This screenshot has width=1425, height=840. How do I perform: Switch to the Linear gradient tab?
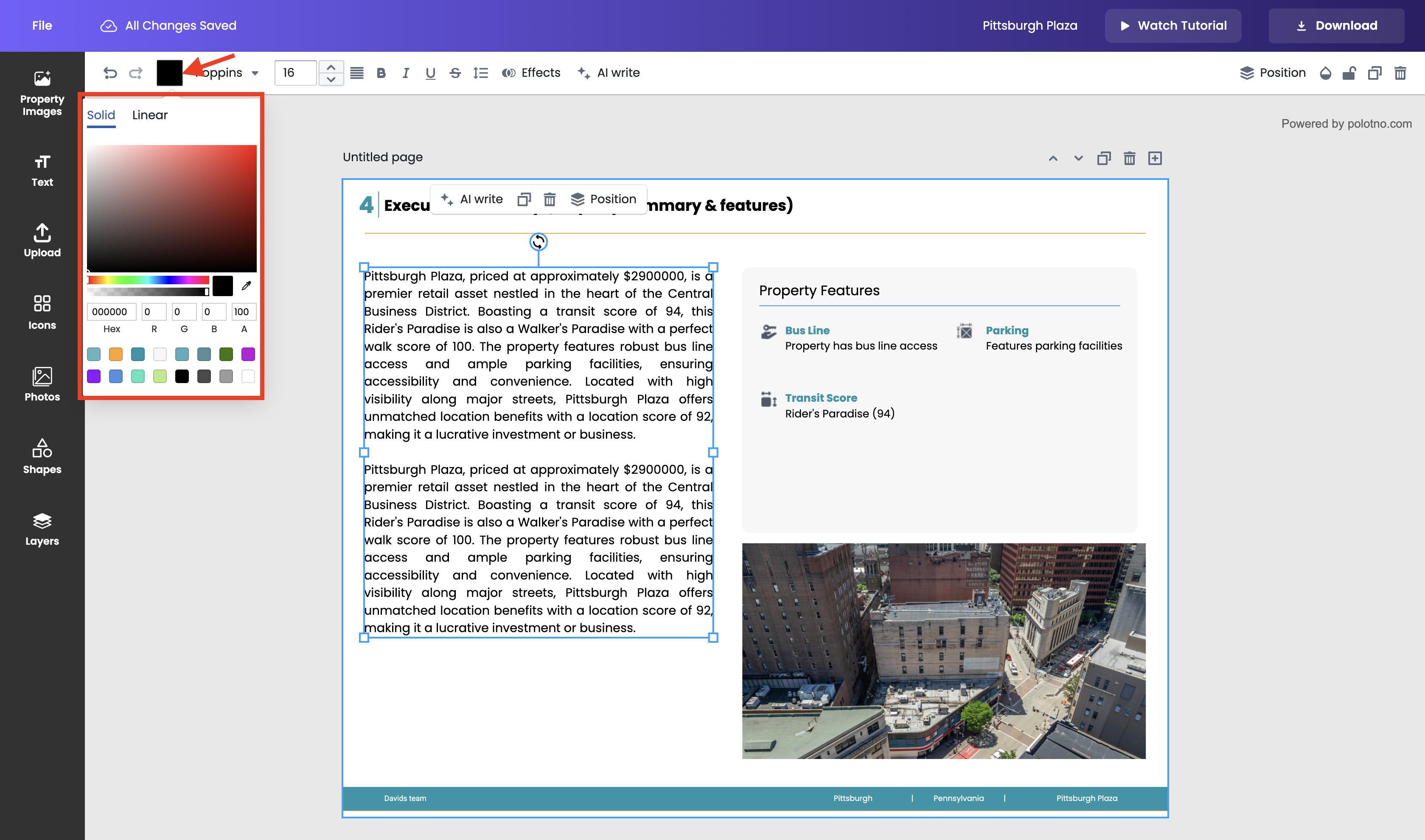(149, 115)
